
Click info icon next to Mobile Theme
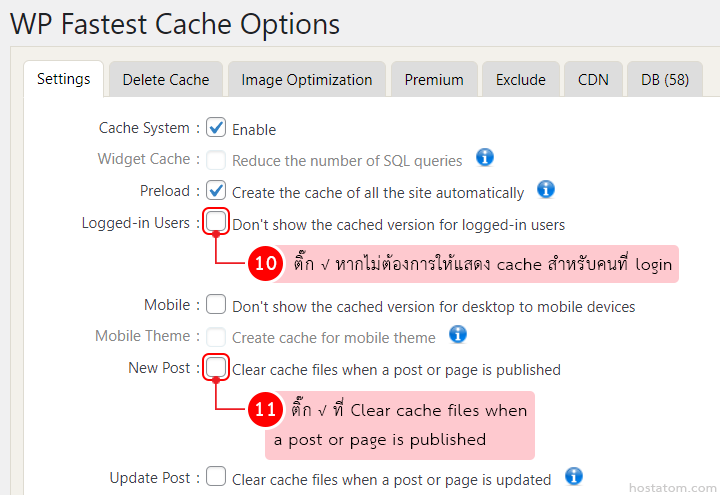coord(458,334)
